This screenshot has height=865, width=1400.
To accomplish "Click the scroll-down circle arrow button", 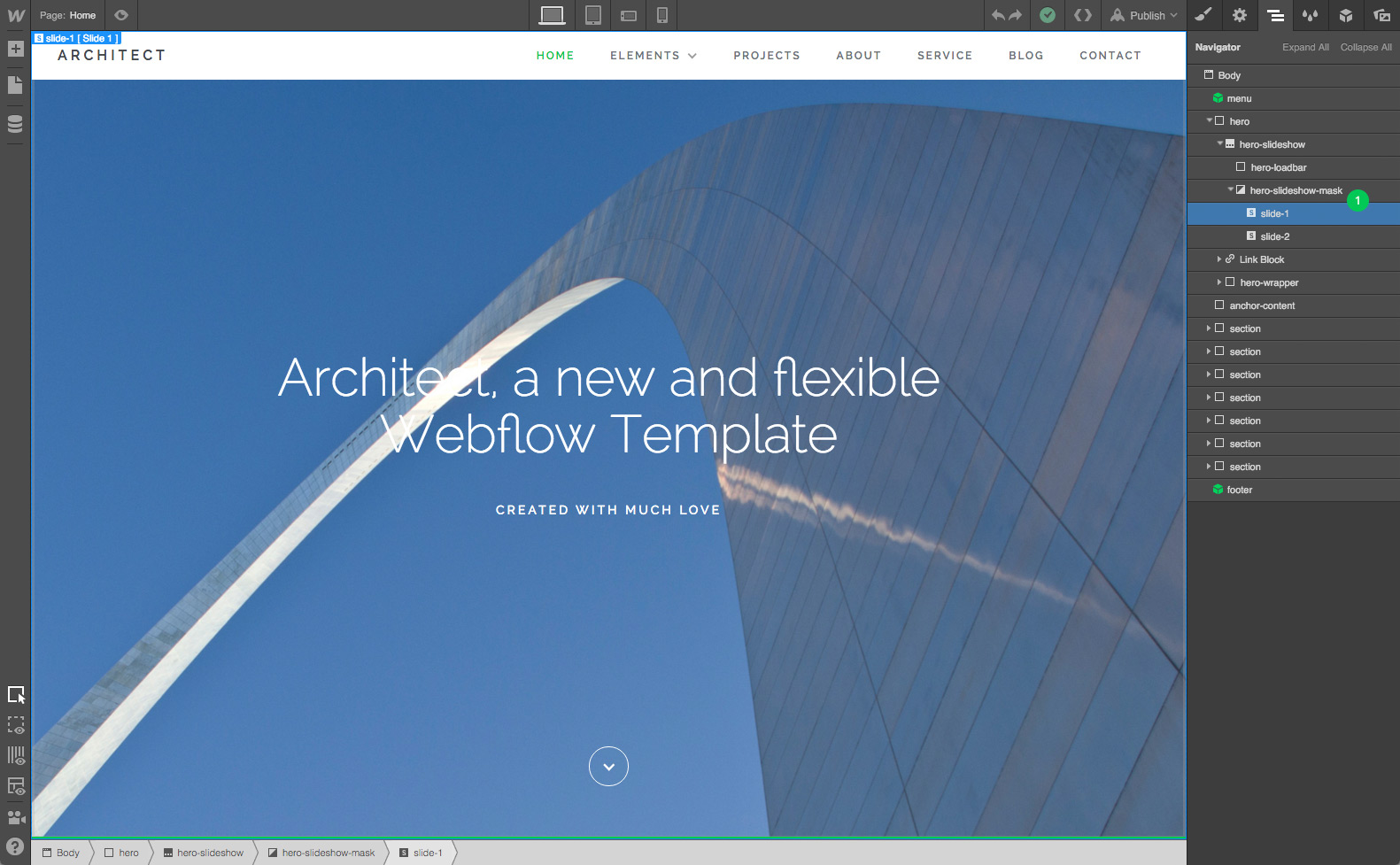I will [608, 767].
